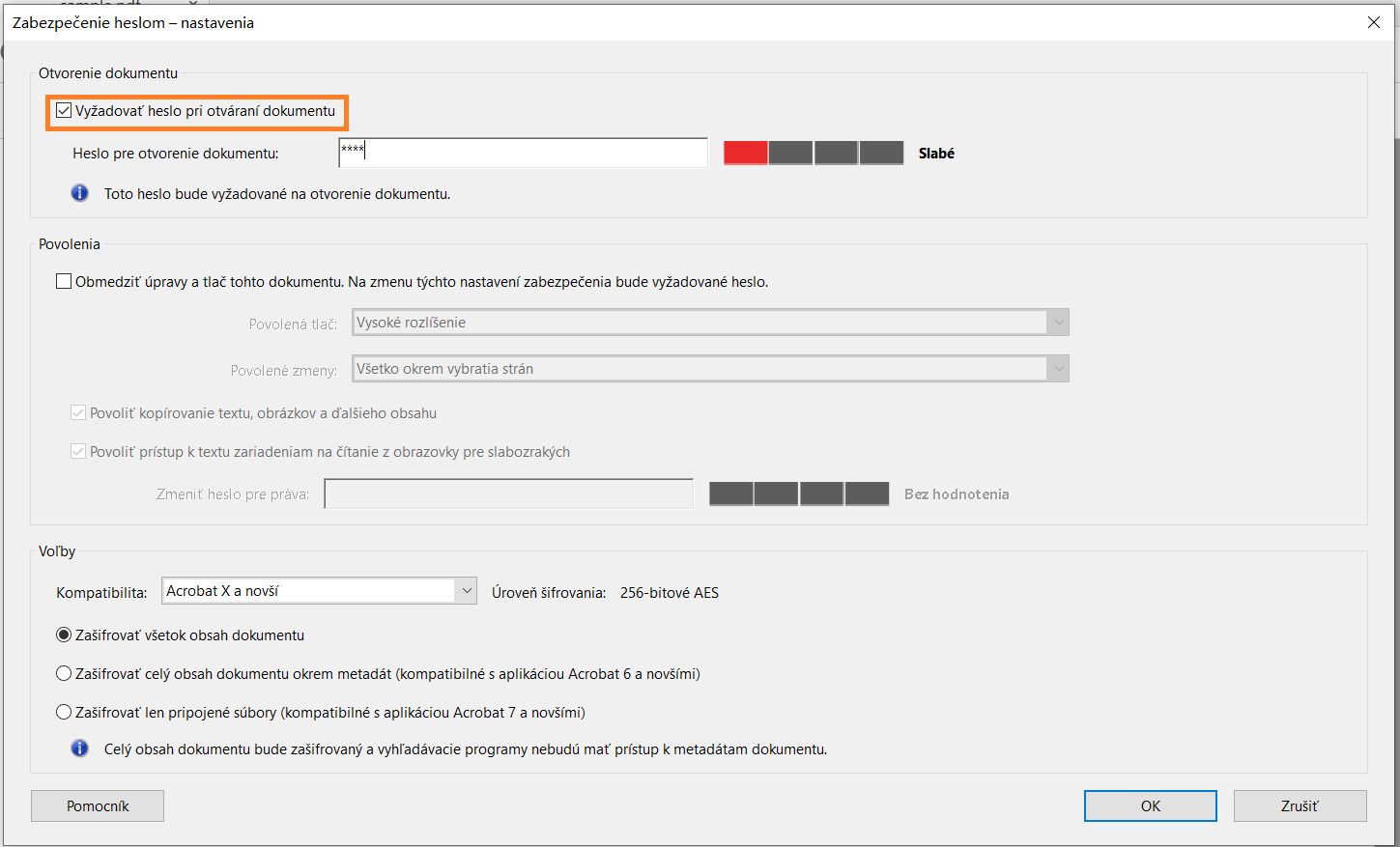
Task: Click the strength meter beside 'Bez hodnotenia'
Action: click(799, 494)
